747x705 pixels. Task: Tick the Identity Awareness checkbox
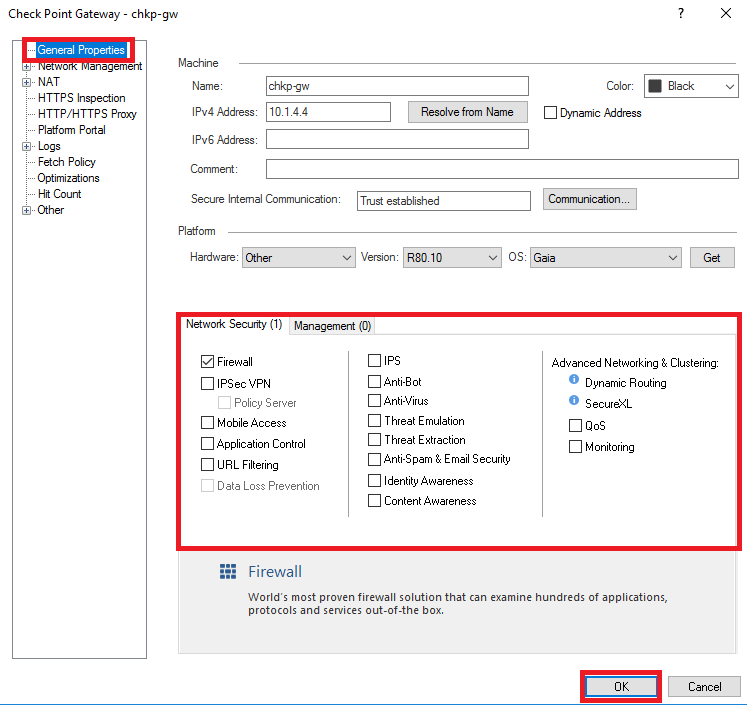coord(374,481)
